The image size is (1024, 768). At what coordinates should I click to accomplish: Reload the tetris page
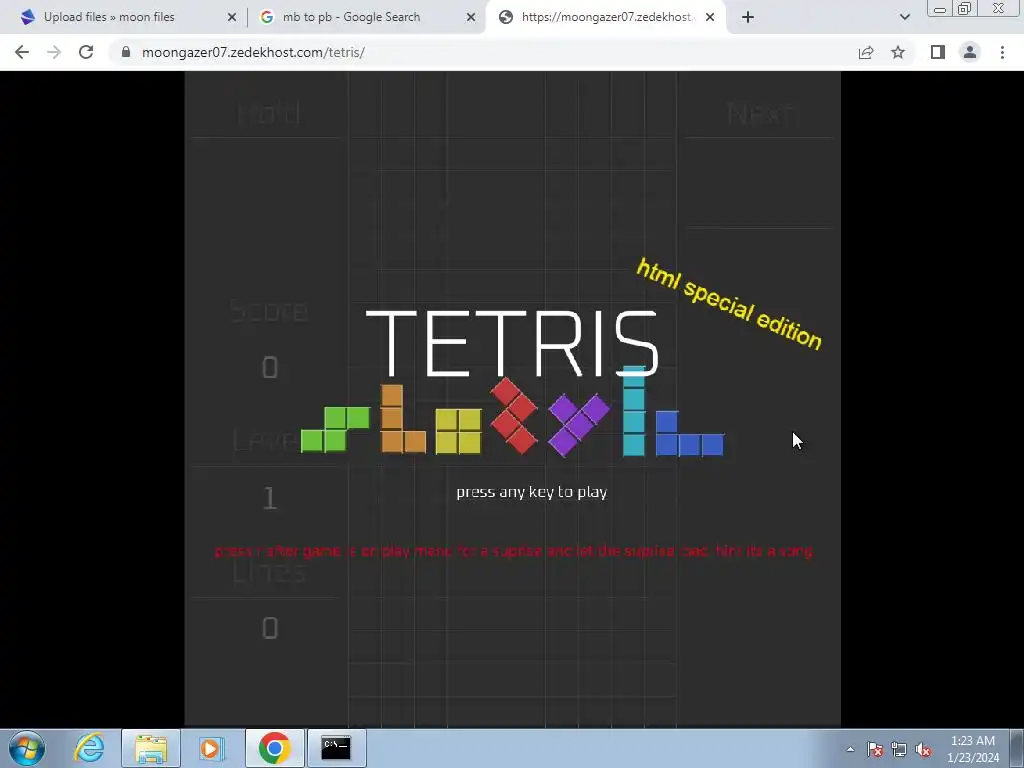[86, 52]
